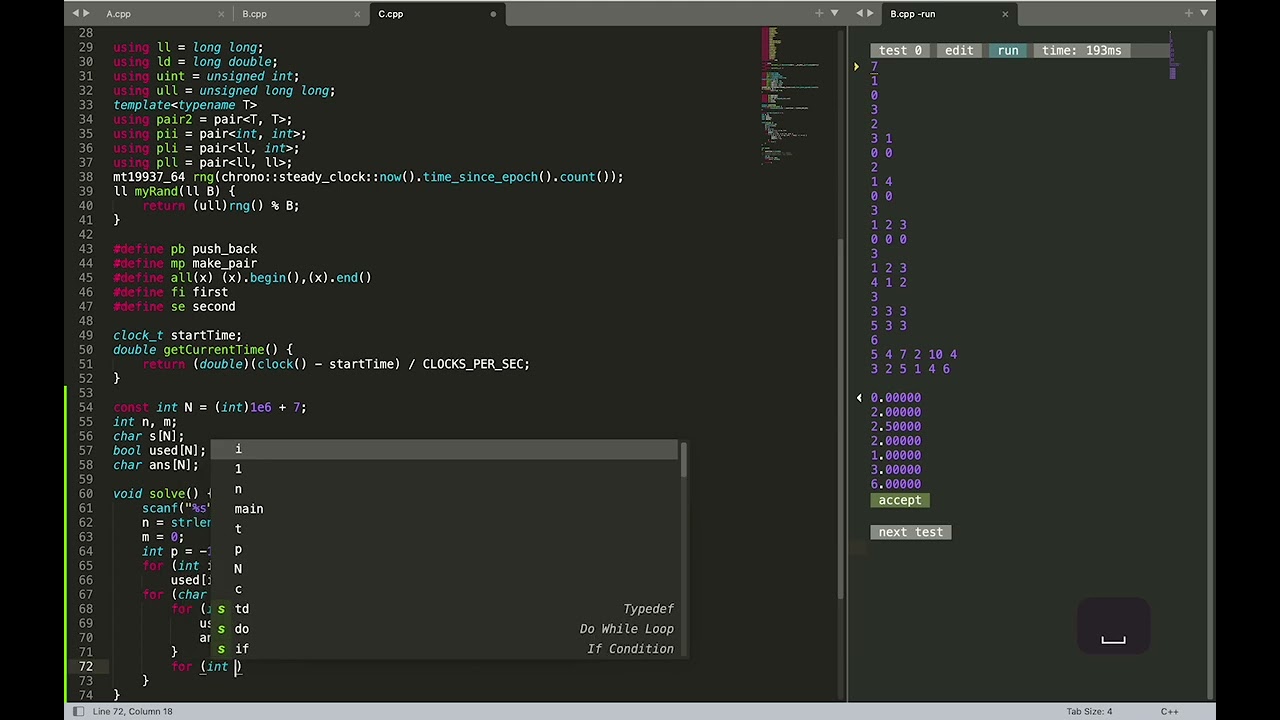The width and height of the screenshot is (1280, 720).
Task: Click output value 2.50000
Action: (x=896, y=426)
